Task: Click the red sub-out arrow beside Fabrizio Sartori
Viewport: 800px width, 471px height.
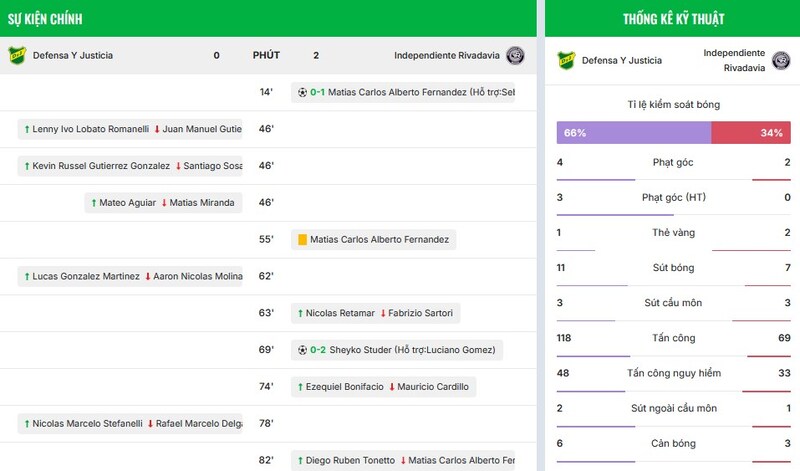Action: [x=382, y=313]
